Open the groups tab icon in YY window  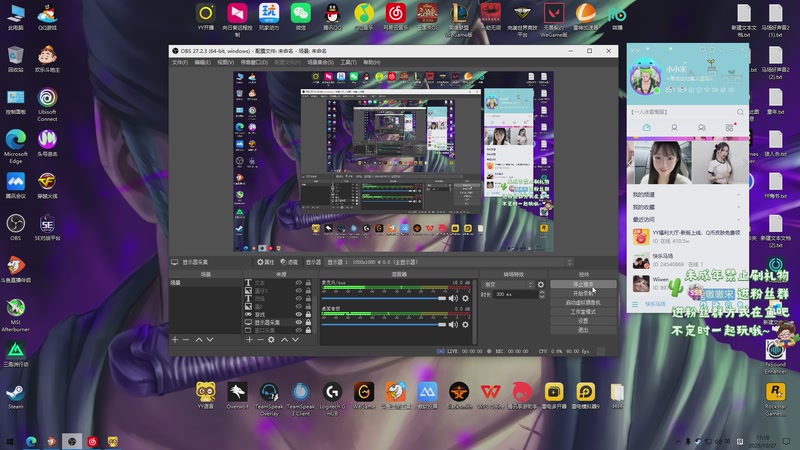[x=702, y=128]
